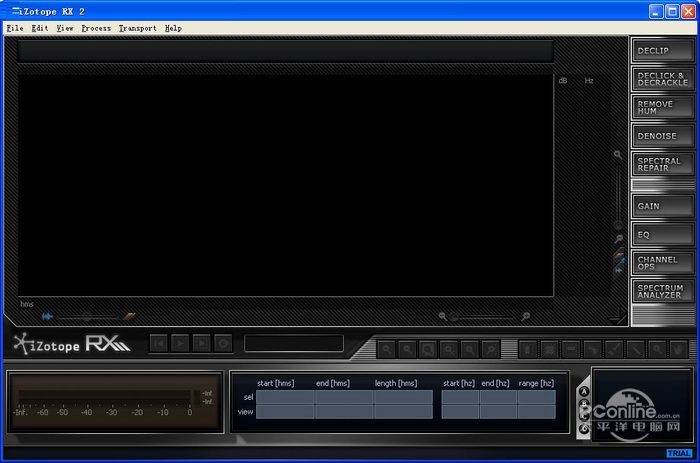
Task: Open the Denoise module
Action: pos(663,136)
